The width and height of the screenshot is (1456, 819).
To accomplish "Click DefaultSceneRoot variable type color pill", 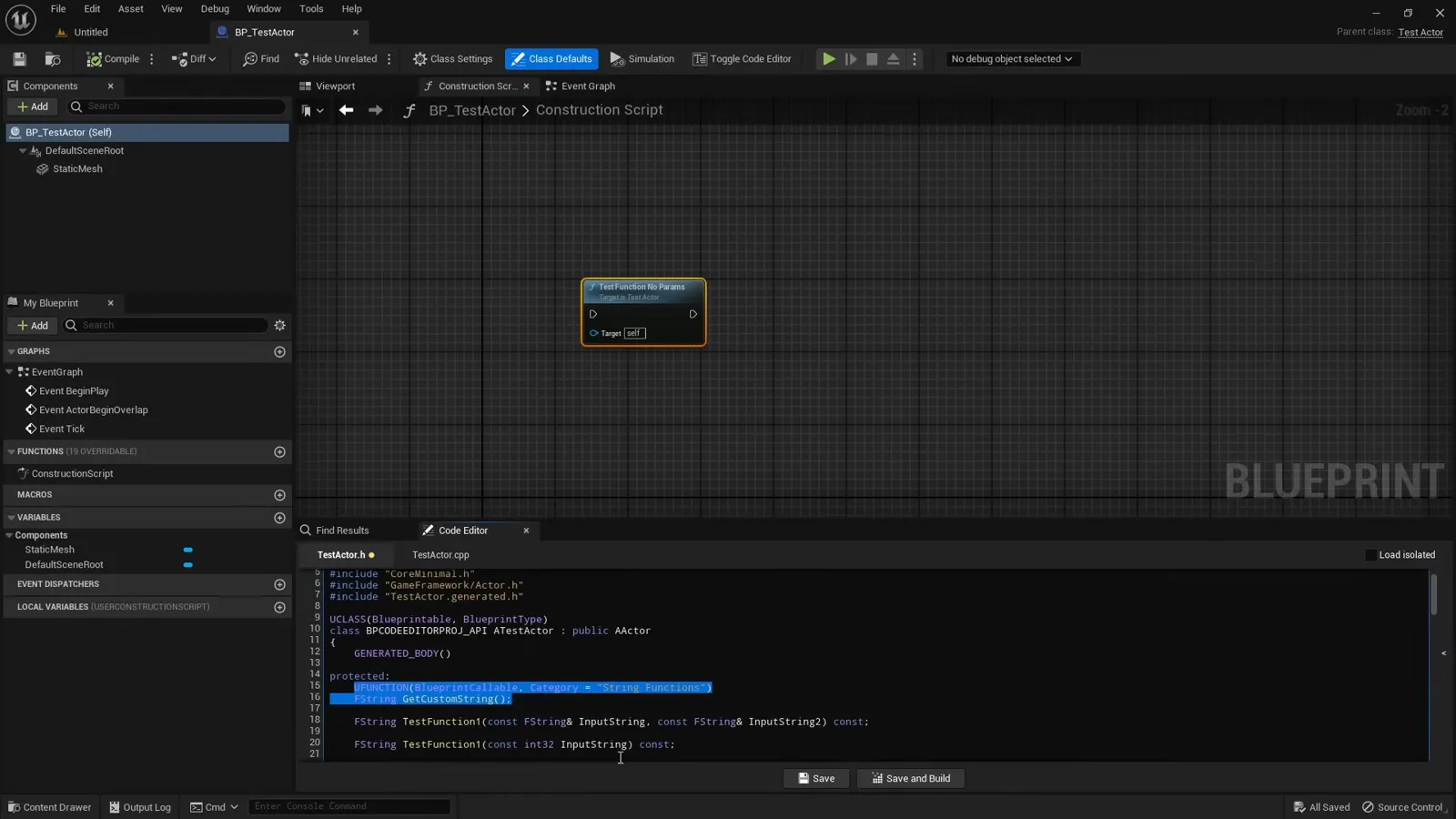I will 188,565.
